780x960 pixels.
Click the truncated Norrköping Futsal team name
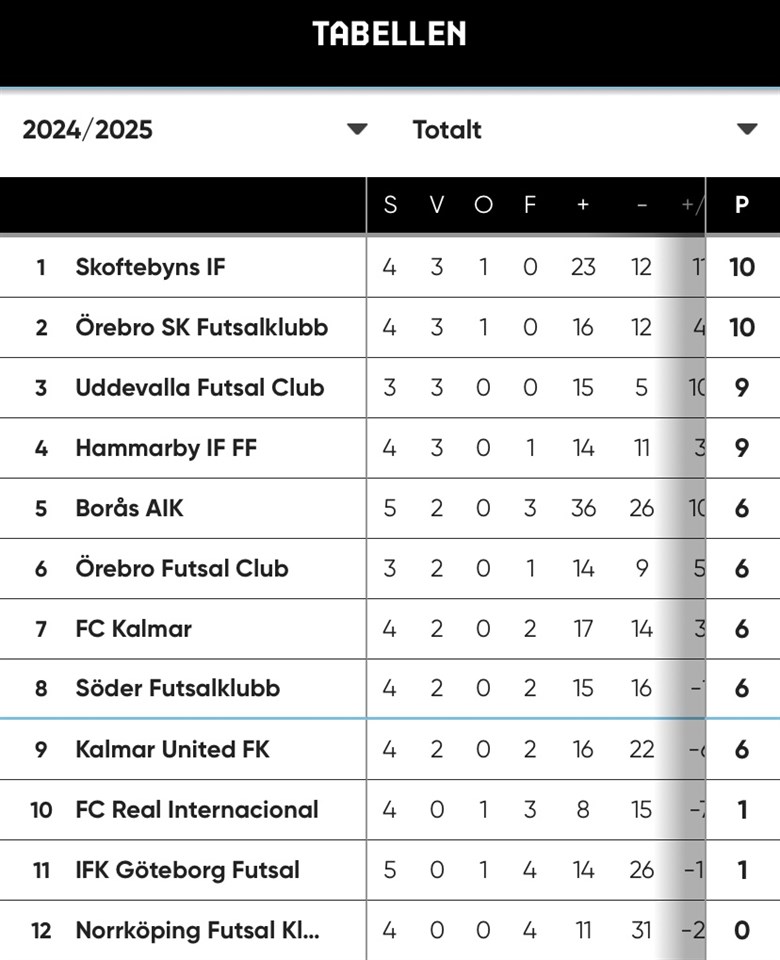coord(197,930)
